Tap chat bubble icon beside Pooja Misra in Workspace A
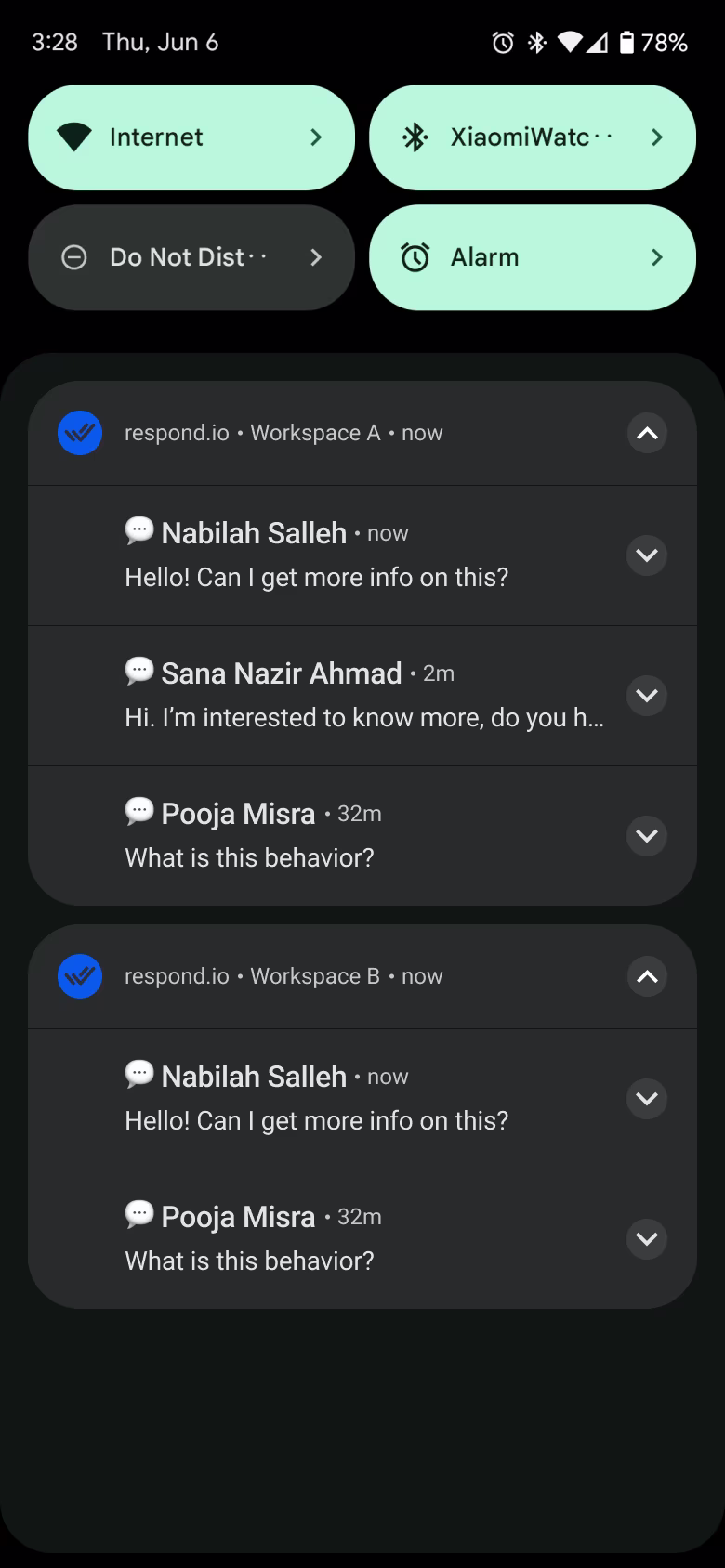This screenshot has height=1568, width=725. coord(139,810)
